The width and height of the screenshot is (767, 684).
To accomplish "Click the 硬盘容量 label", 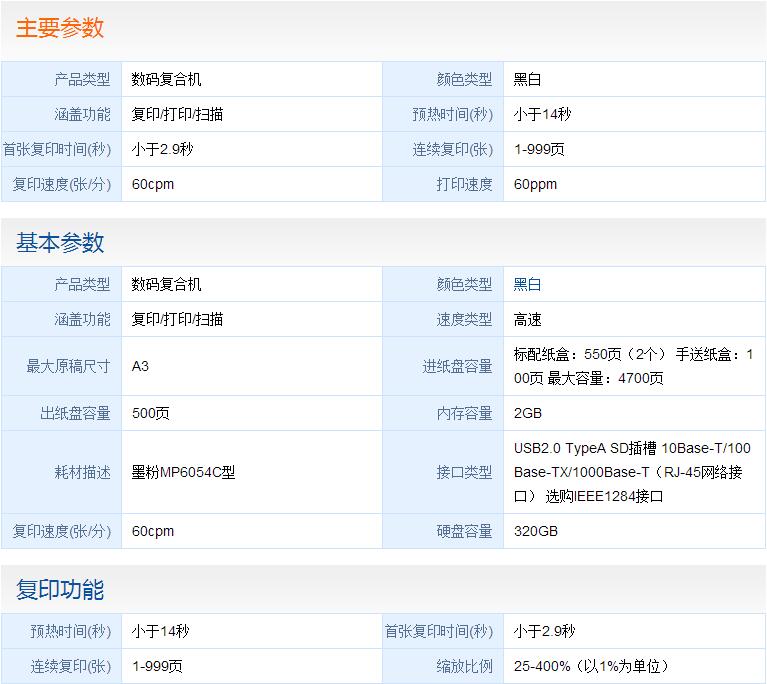I will (x=464, y=531).
